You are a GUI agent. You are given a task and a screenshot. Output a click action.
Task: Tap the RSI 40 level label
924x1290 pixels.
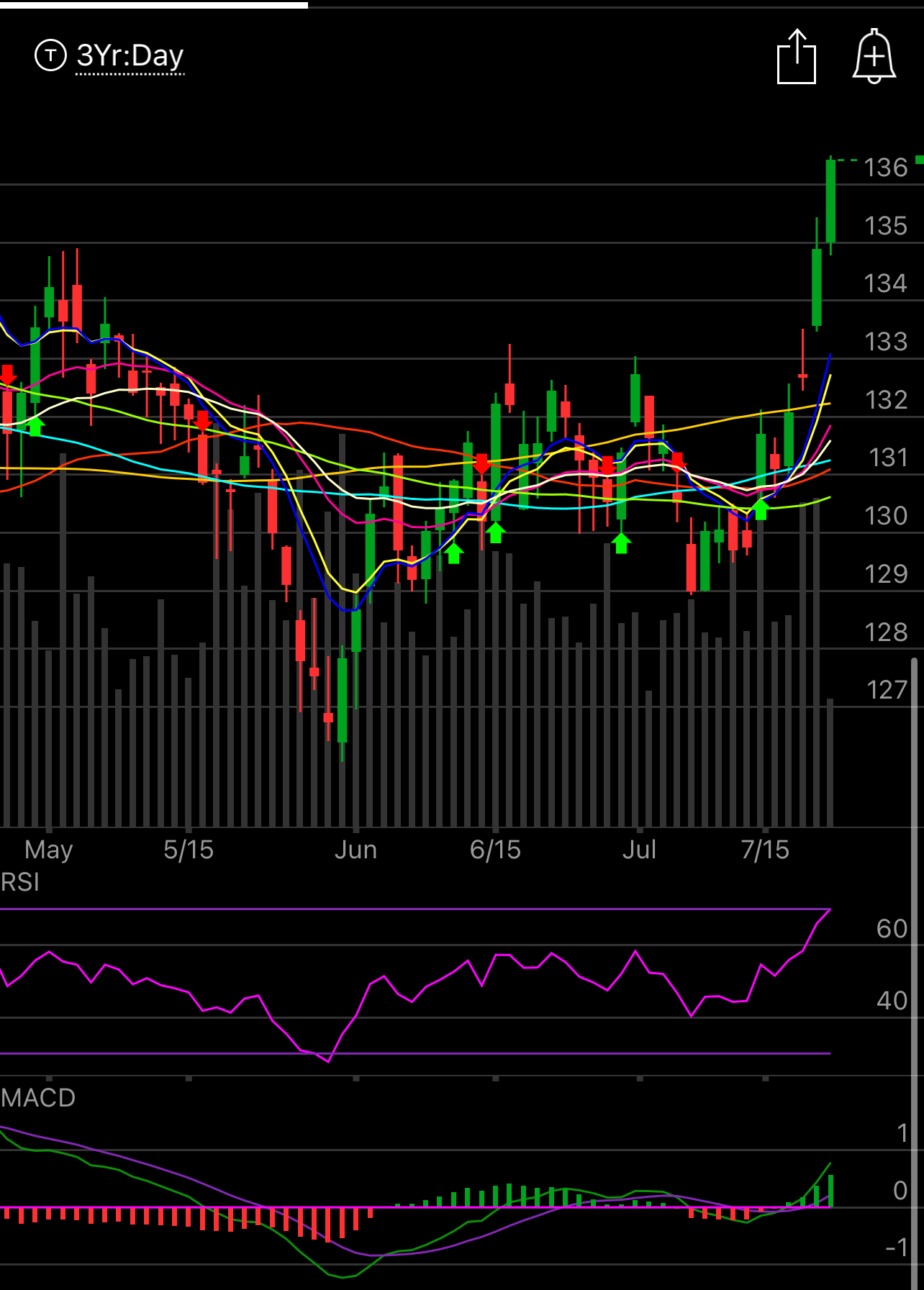click(x=892, y=1001)
